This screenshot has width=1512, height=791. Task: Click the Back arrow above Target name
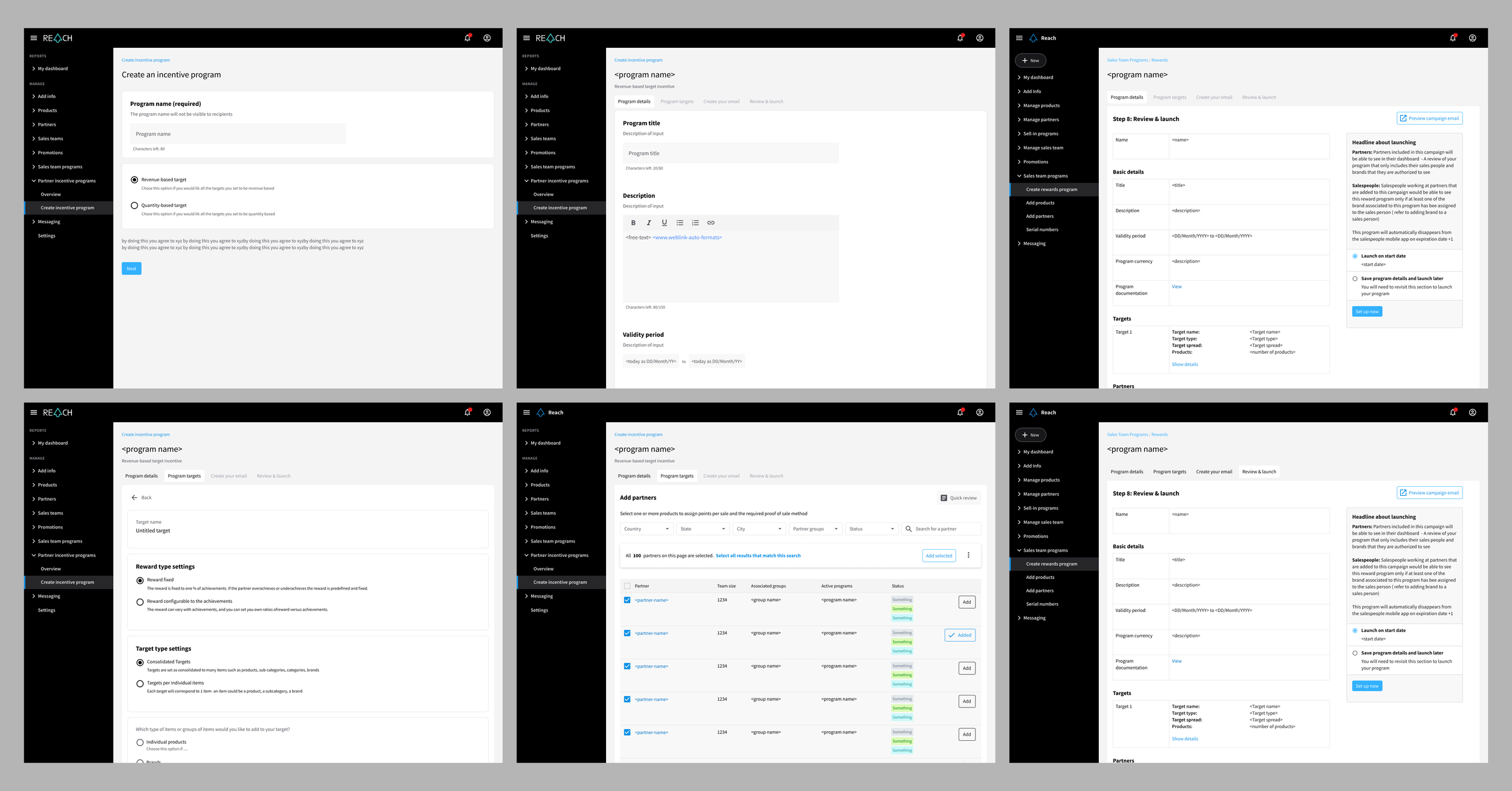[134, 498]
